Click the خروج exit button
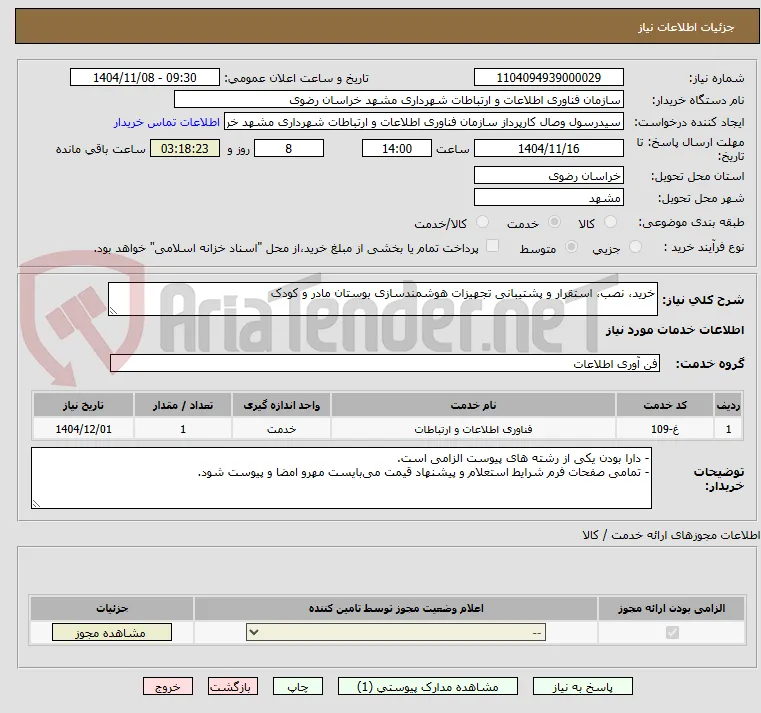The image size is (761, 713). (x=167, y=687)
